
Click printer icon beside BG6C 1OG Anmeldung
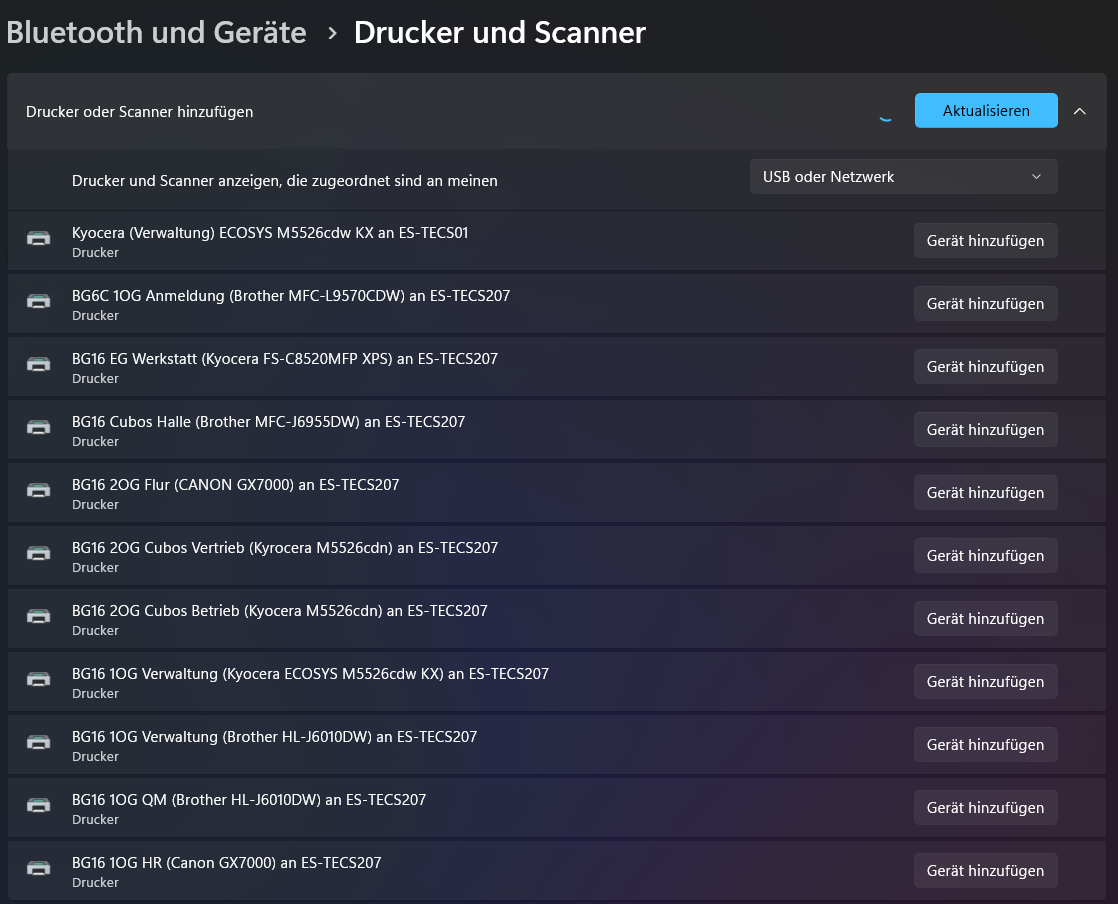click(x=38, y=303)
